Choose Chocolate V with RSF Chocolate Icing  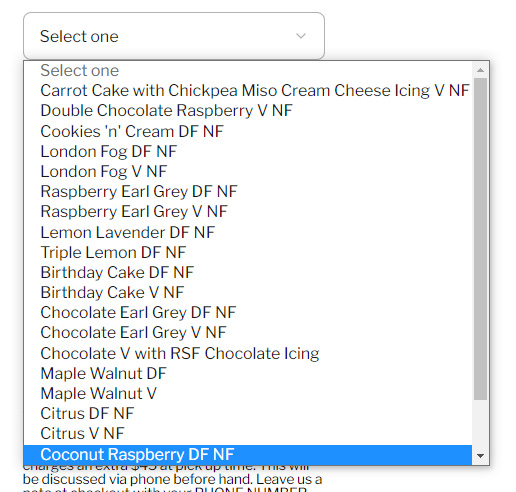coord(248,353)
